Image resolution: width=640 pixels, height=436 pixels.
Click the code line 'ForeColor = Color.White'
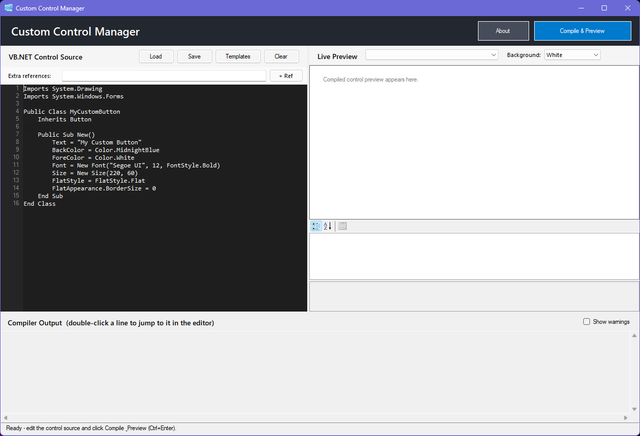tap(93, 158)
